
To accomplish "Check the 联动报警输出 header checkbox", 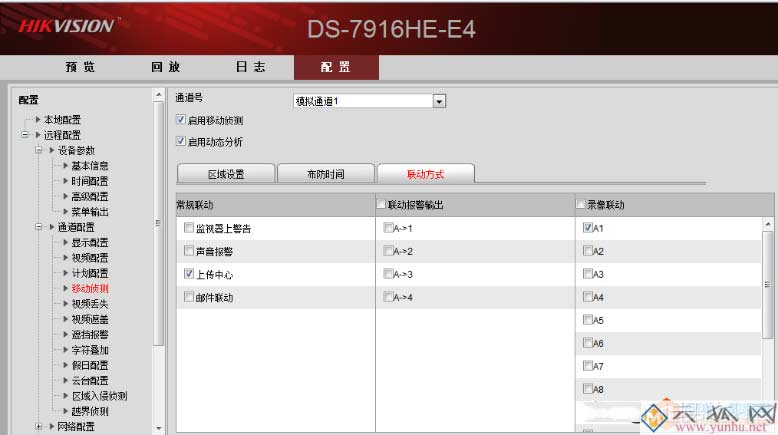I will click(381, 204).
